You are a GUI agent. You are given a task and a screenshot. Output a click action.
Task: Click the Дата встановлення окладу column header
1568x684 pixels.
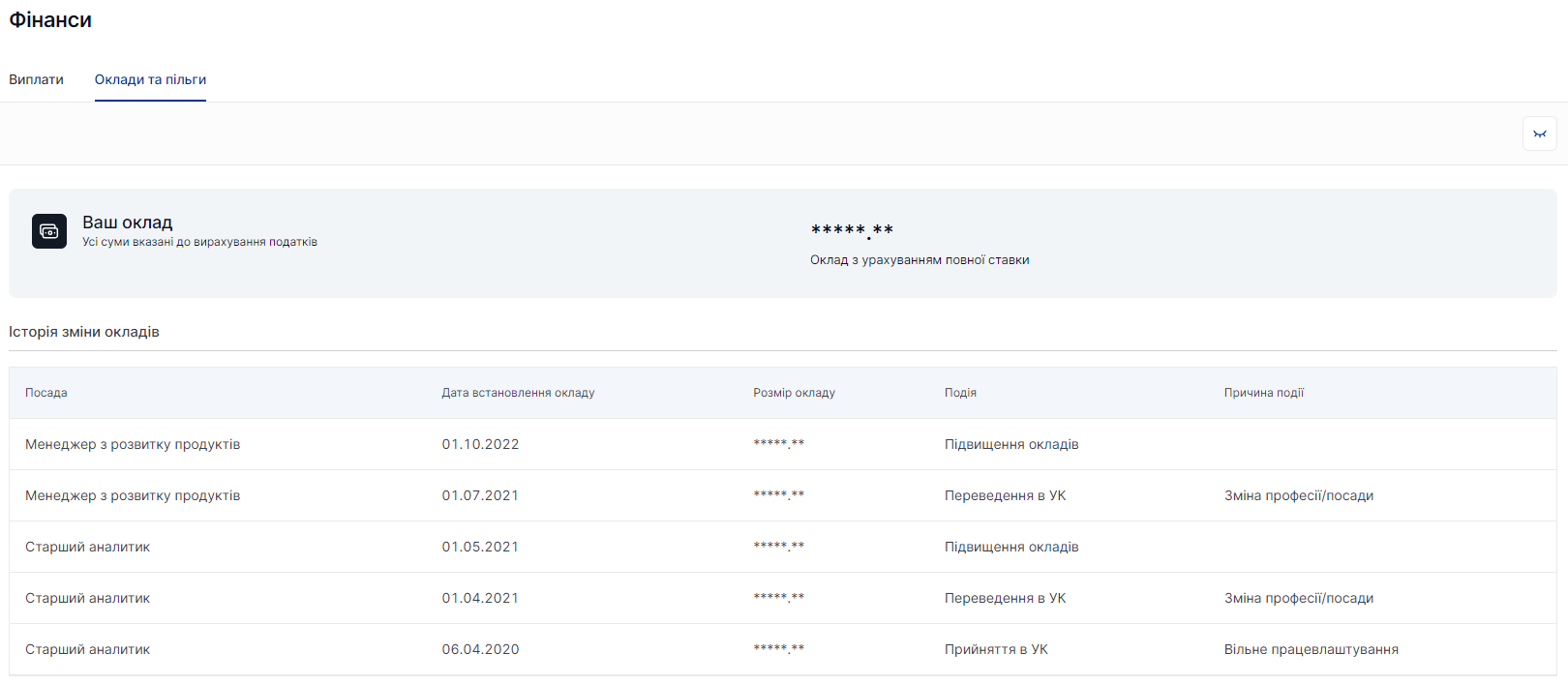(x=518, y=393)
